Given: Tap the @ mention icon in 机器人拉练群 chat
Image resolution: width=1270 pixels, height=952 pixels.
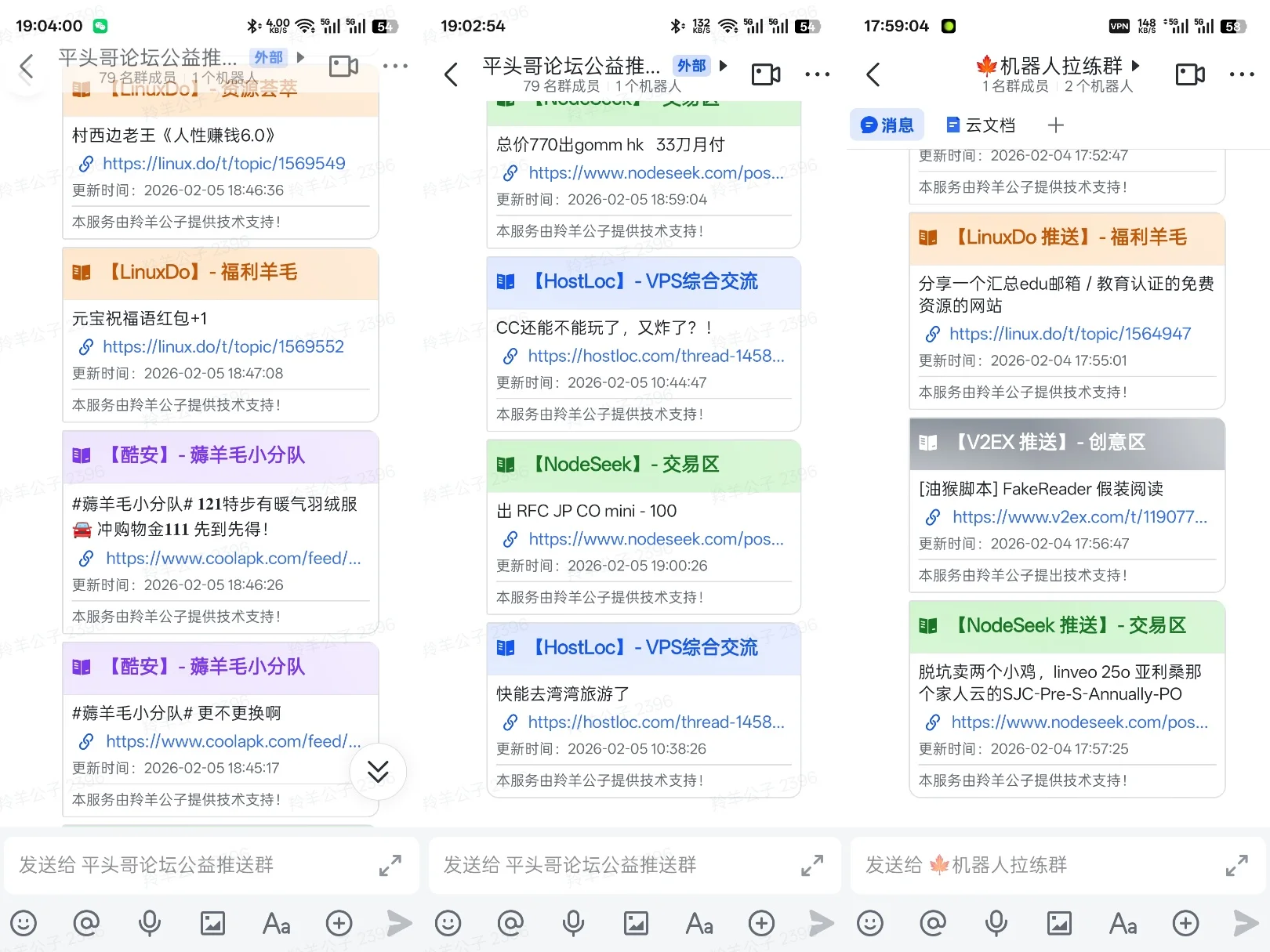Looking at the screenshot, I should pos(933,923).
